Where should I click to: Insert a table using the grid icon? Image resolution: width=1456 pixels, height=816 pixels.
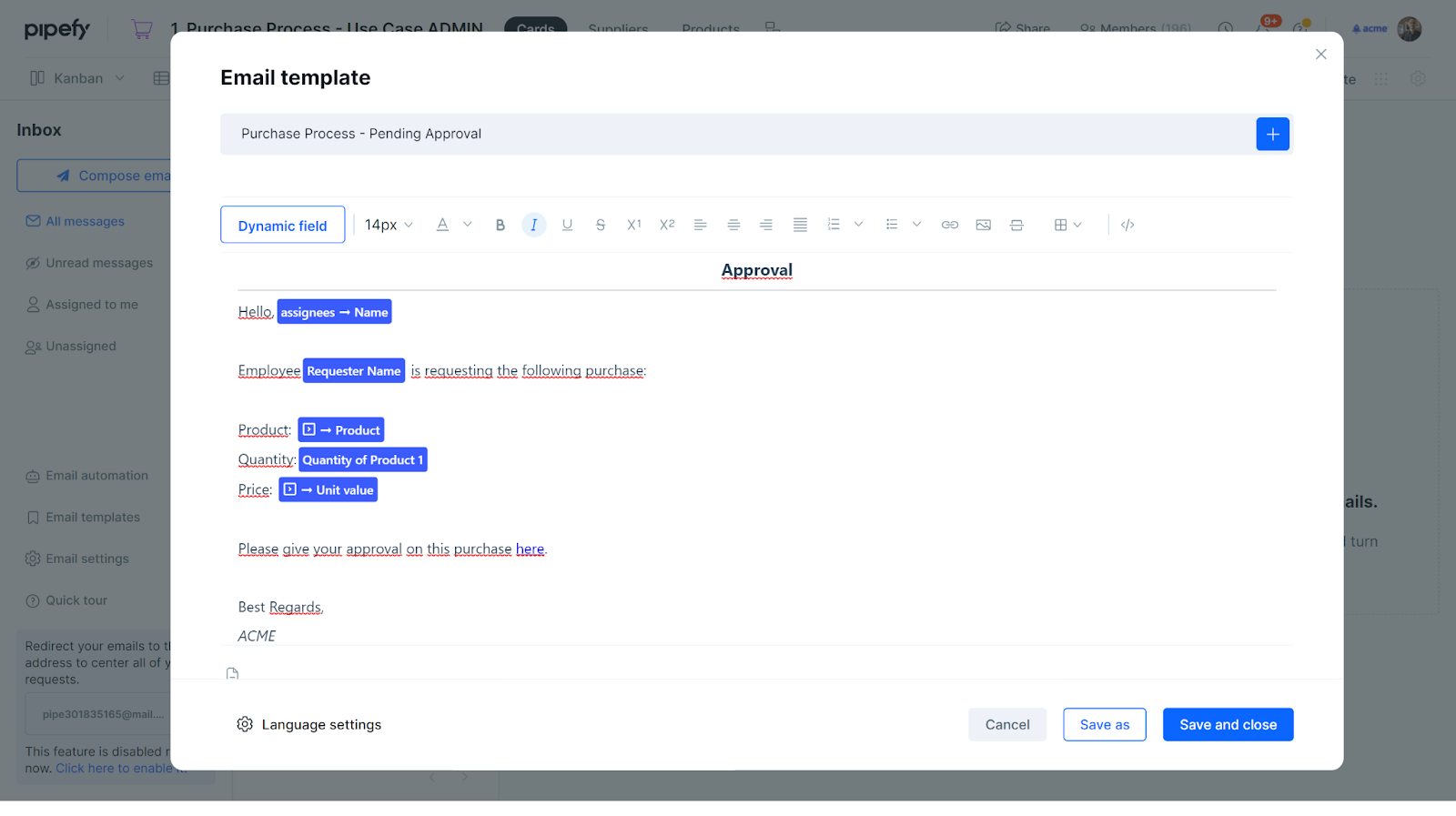[1060, 225]
